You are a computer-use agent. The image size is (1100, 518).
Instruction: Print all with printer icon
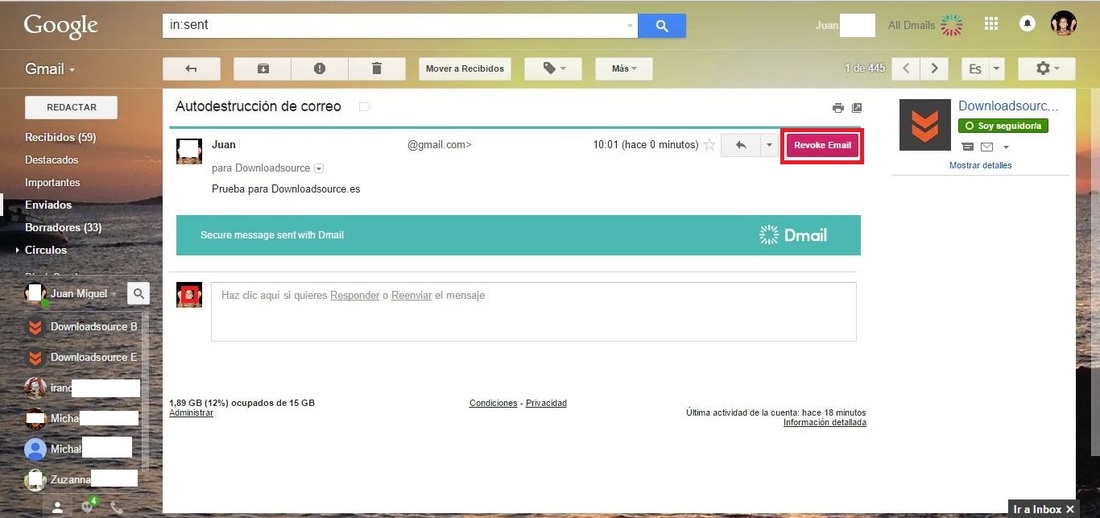[x=838, y=108]
